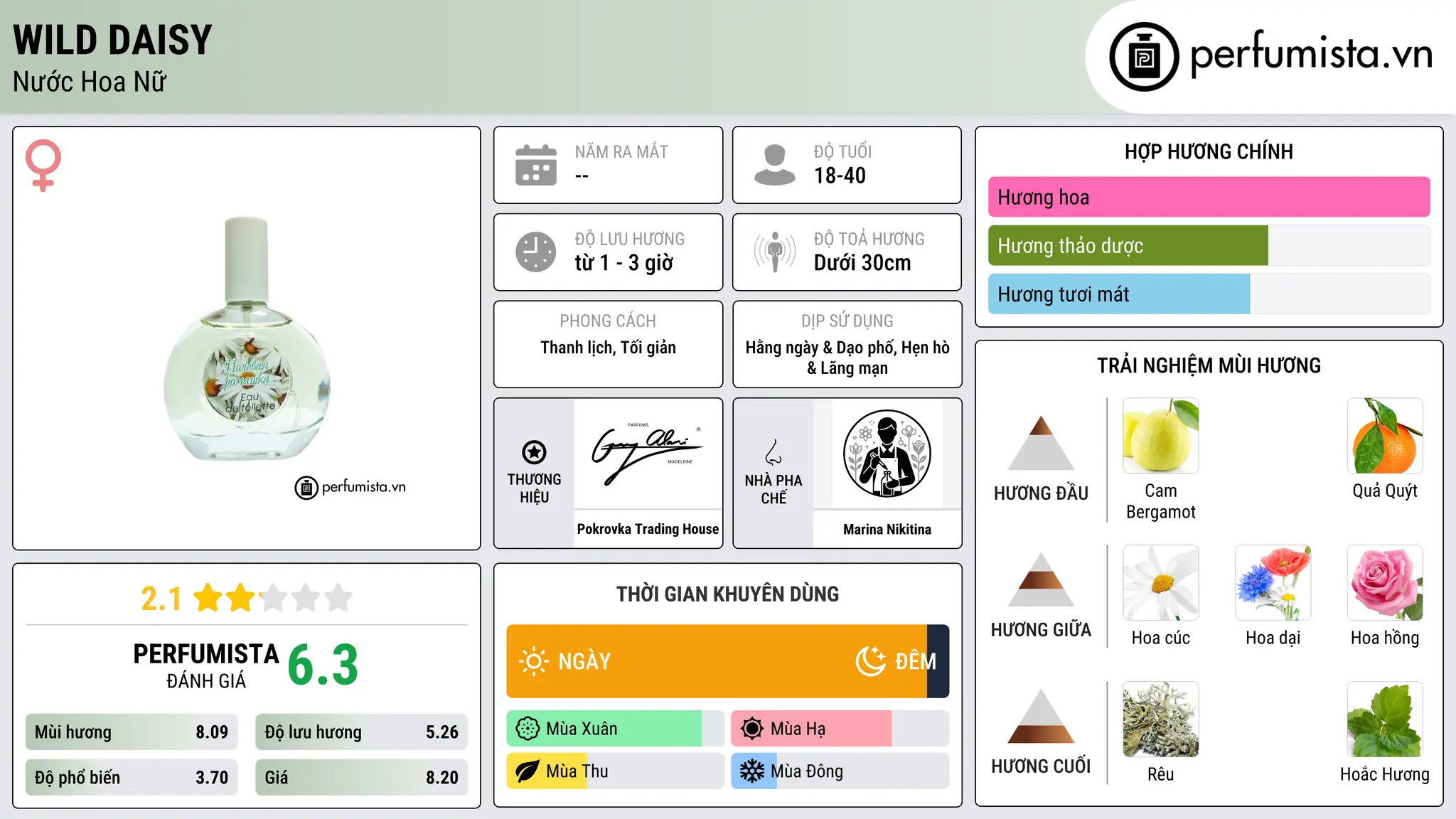Select the Cam Bergamot note image

coord(1161,436)
